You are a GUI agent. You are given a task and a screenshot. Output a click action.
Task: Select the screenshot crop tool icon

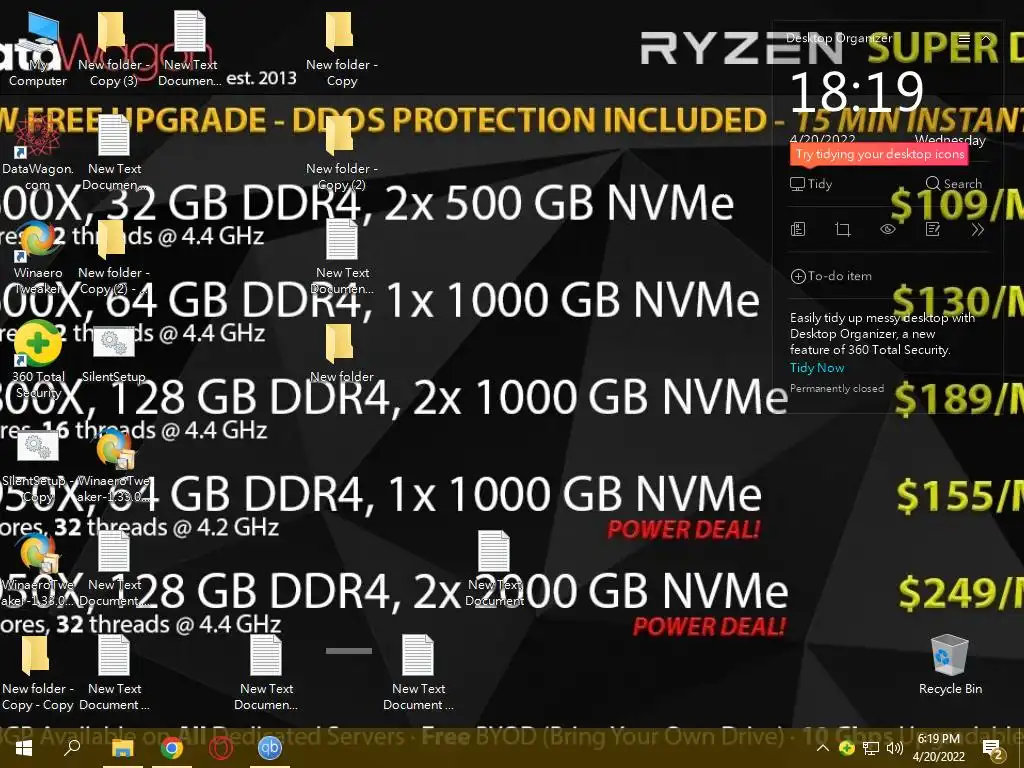[x=843, y=229]
